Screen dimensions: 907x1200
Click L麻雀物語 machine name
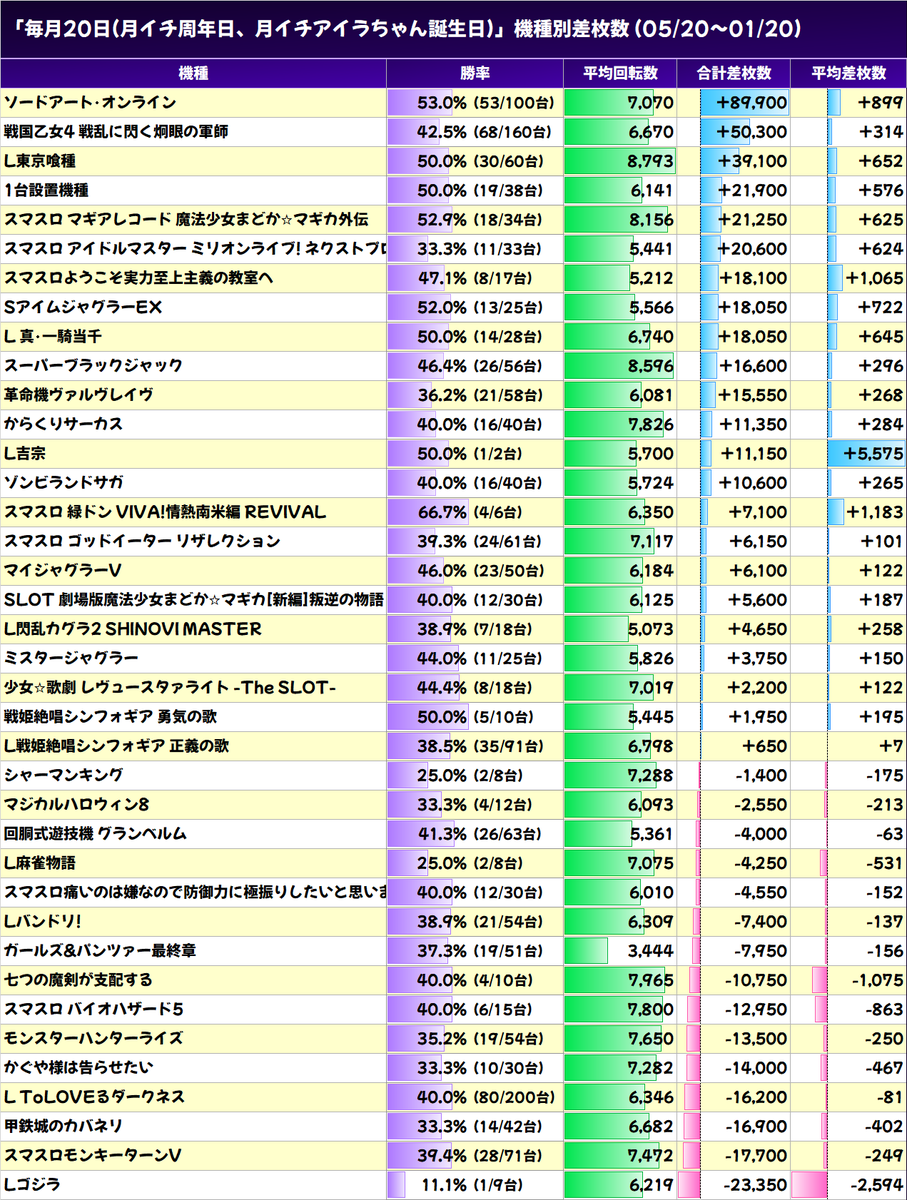tap(39, 863)
